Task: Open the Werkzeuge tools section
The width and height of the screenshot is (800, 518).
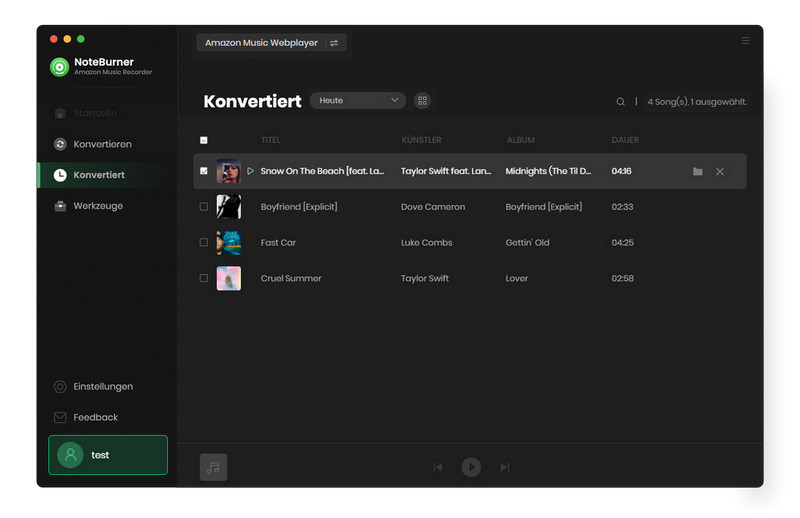Action: [88, 206]
